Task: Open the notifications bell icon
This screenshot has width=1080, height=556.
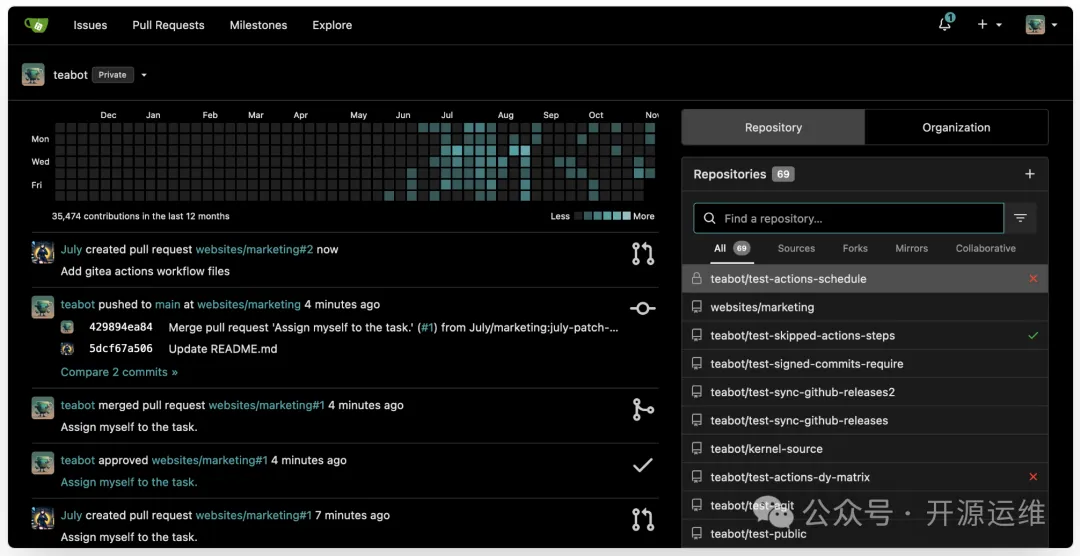Action: (x=945, y=25)
